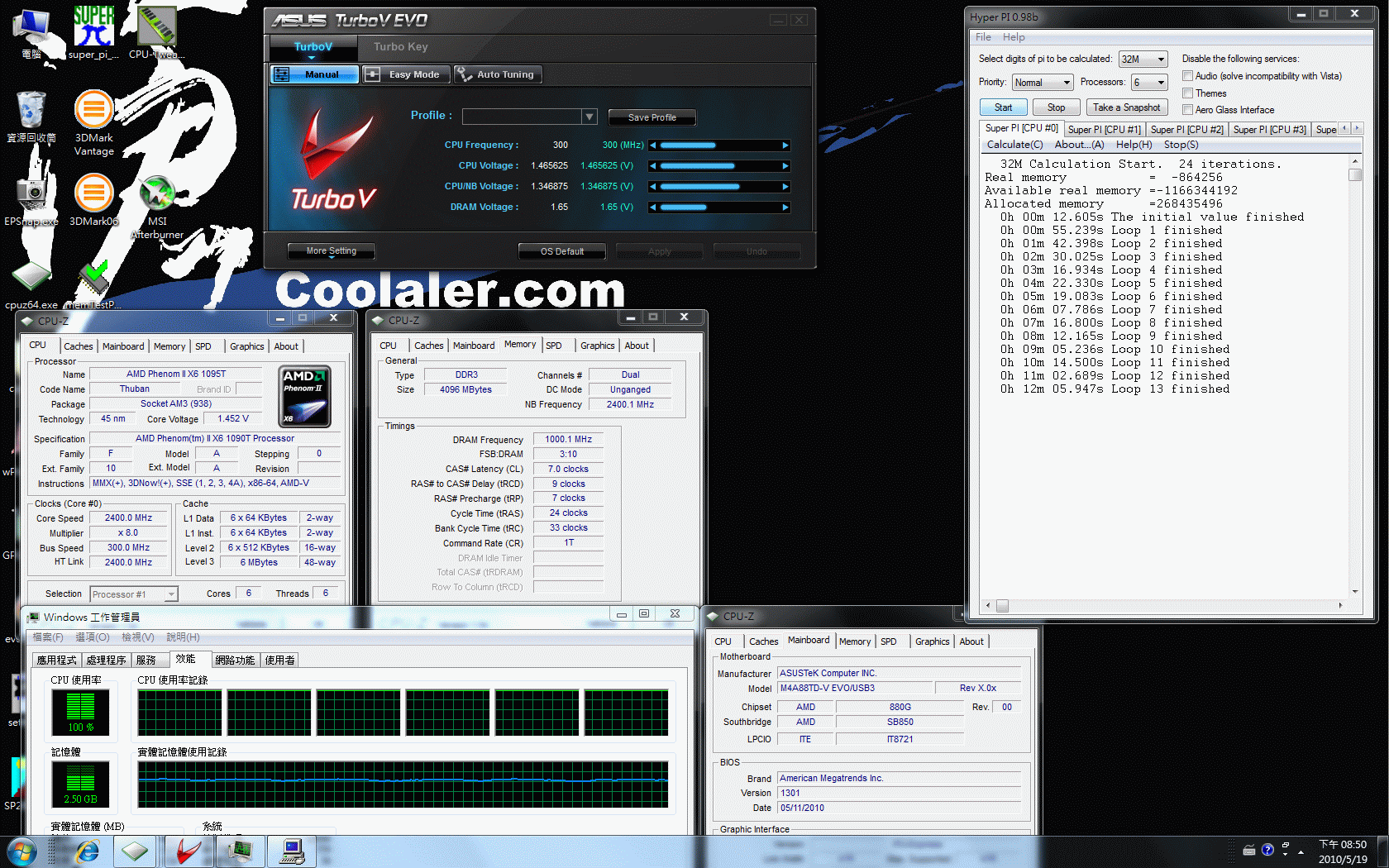Open the 3DMark06 desktop icon
Image resolution: width=1389 pixels, height=868 pixels.
pos(93,200)
